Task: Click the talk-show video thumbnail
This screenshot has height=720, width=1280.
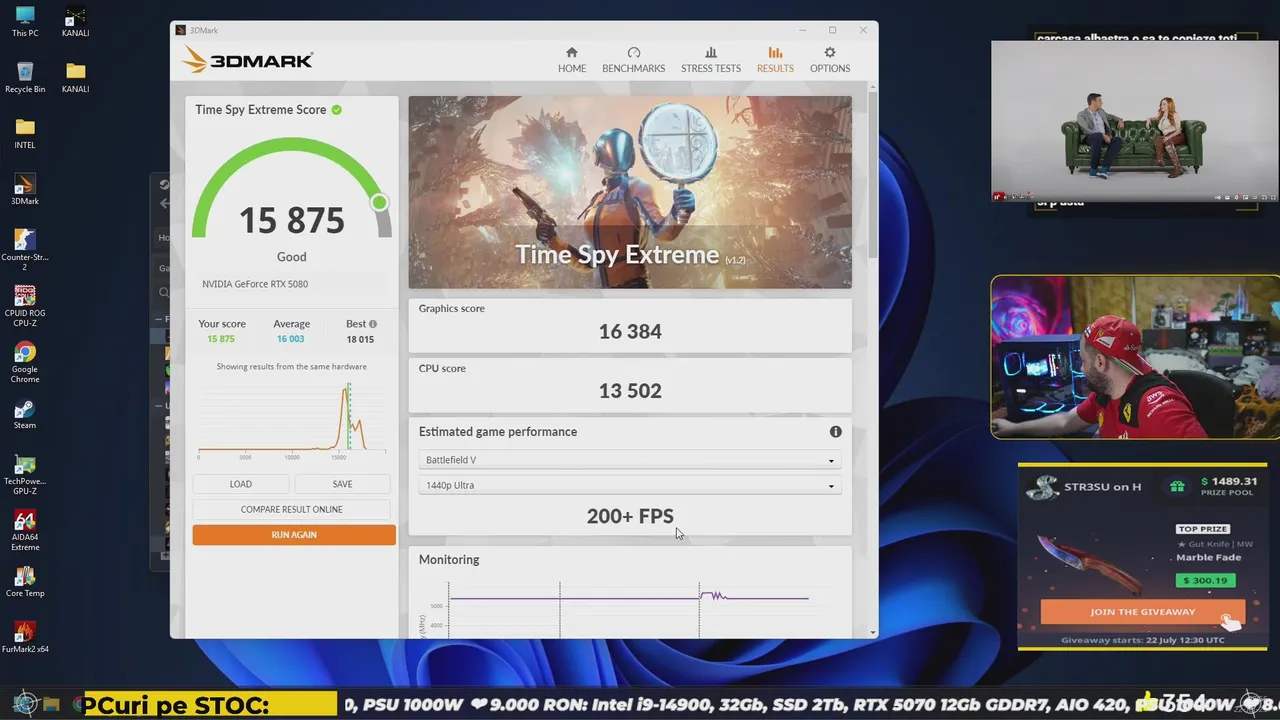Action: pos(1134,121)
